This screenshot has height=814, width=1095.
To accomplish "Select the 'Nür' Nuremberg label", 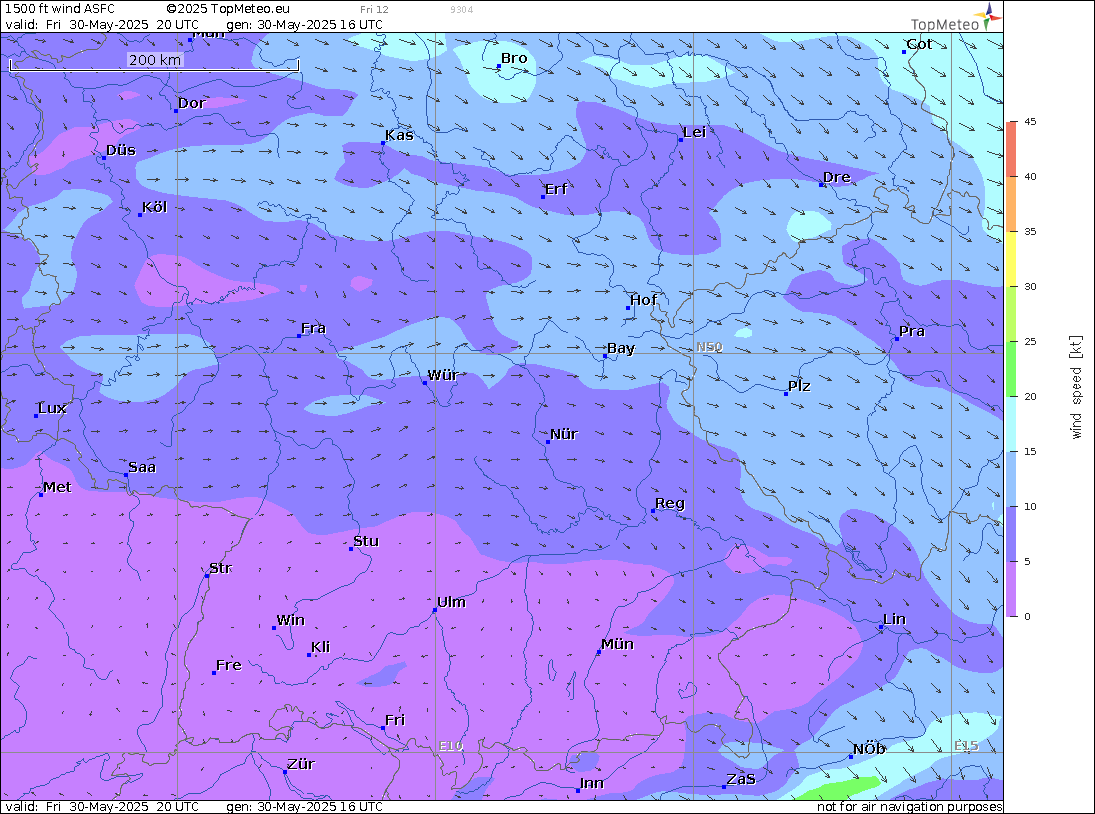I will pyautogui.click(x=564, y=434).
